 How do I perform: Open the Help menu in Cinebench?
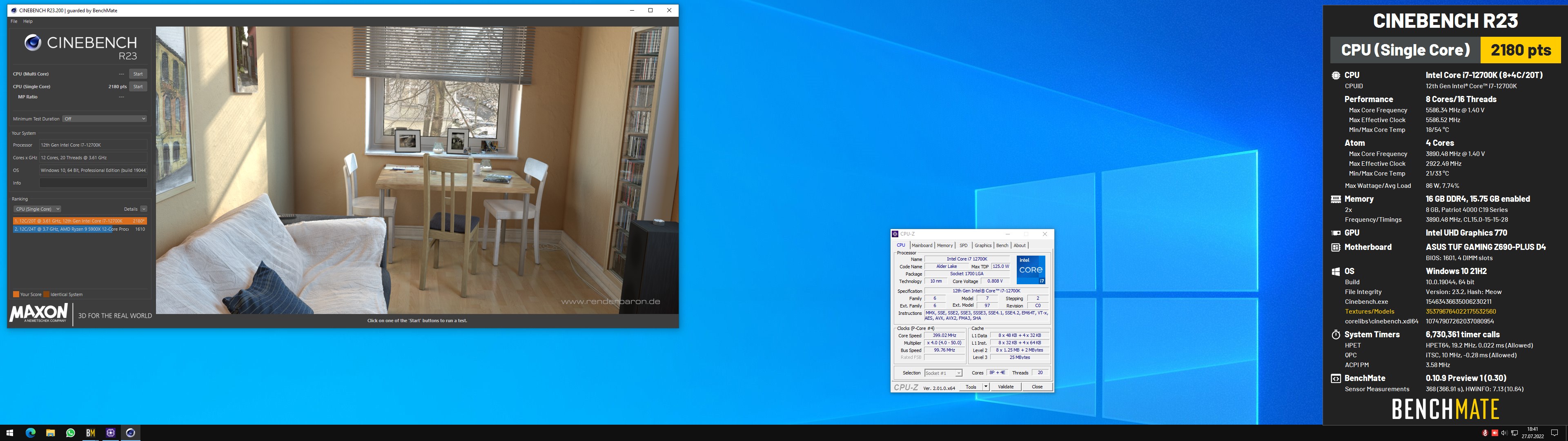pos(28,21)
